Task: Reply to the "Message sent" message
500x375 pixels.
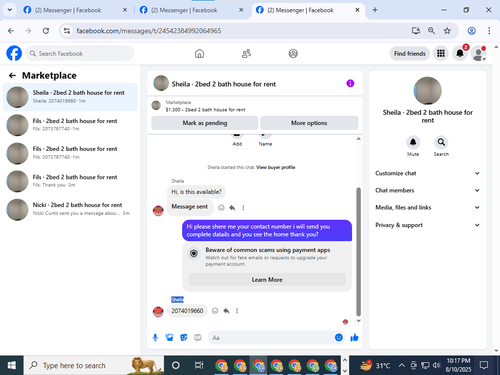Action: [232, 208]
